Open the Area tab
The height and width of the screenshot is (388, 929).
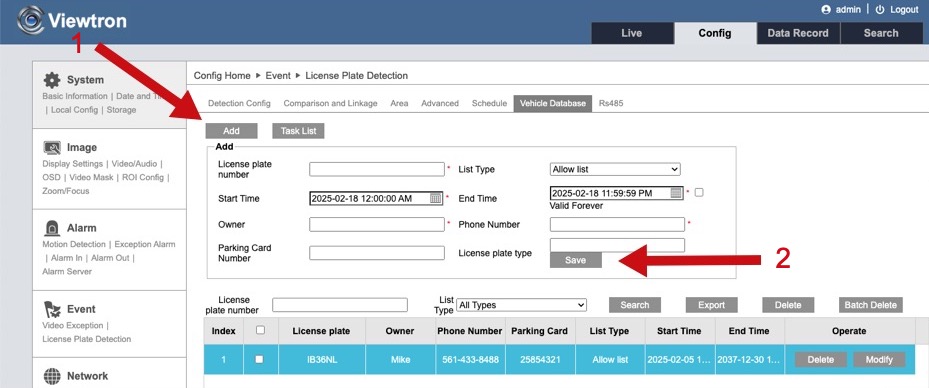tap(399, 103)
